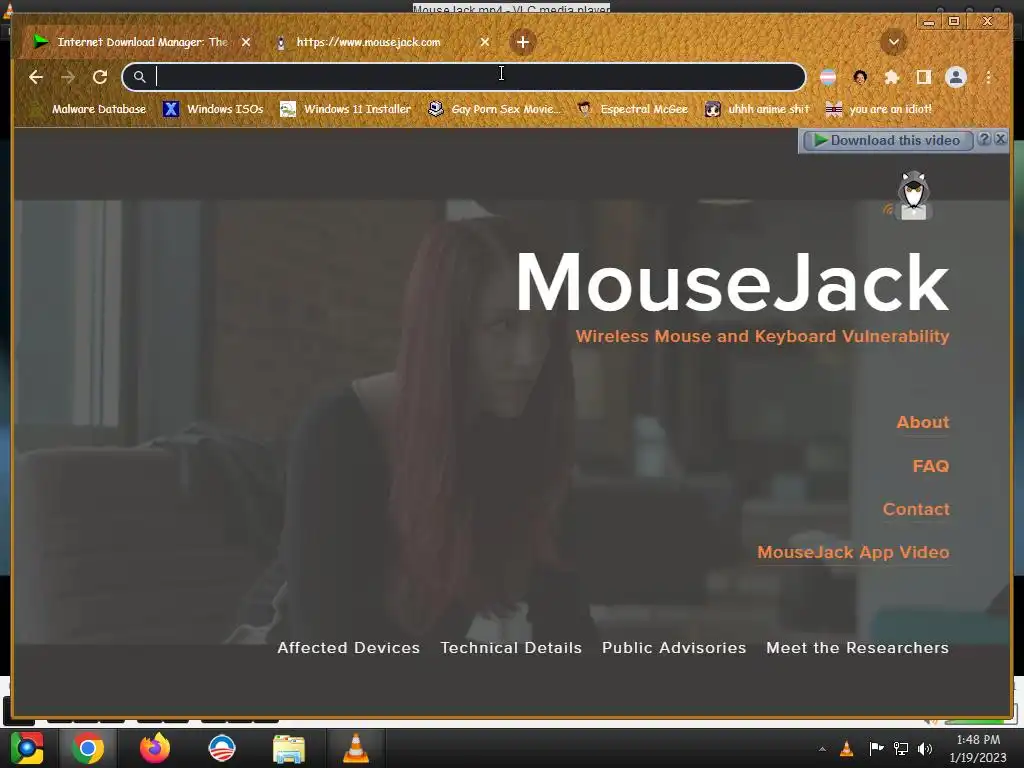Toggle the browser side panel
The height and width of the screenshot is (768, 1024).
click(923, 77)
